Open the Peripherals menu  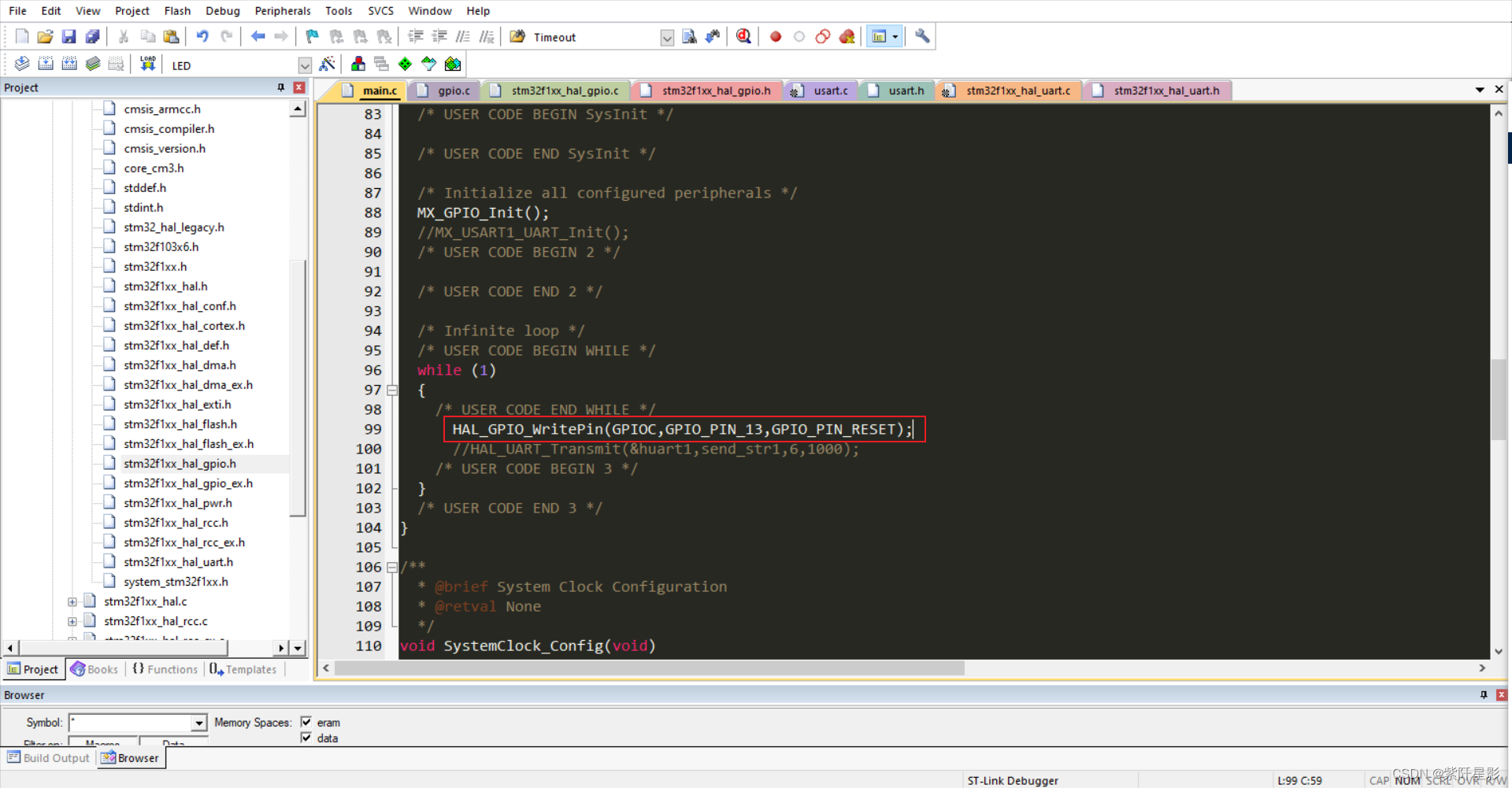(x=282, y=10)
